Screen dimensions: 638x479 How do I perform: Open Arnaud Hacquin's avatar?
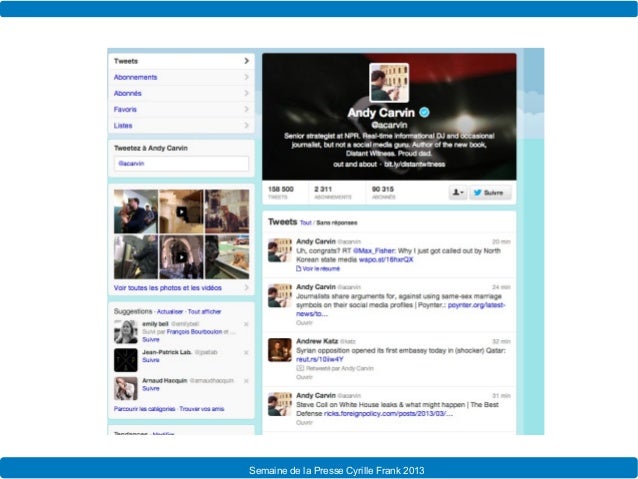point(126,389)
